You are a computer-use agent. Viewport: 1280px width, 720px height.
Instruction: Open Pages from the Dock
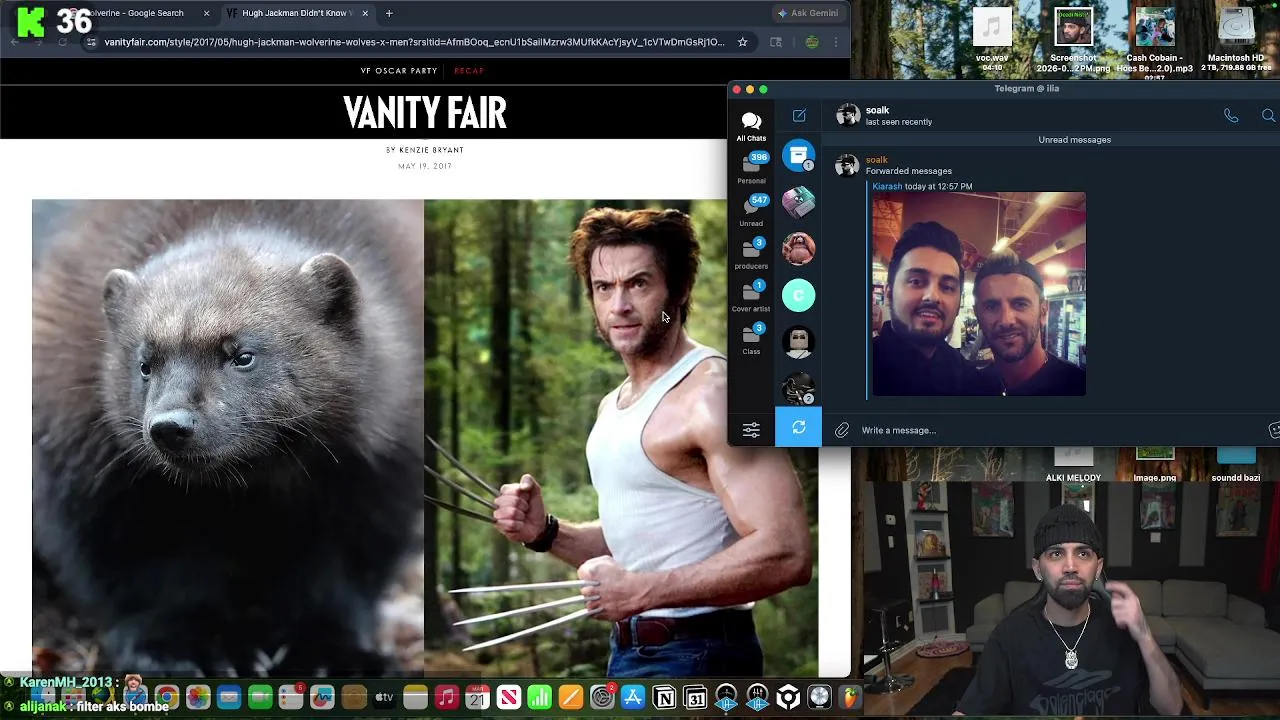[570, 697]
